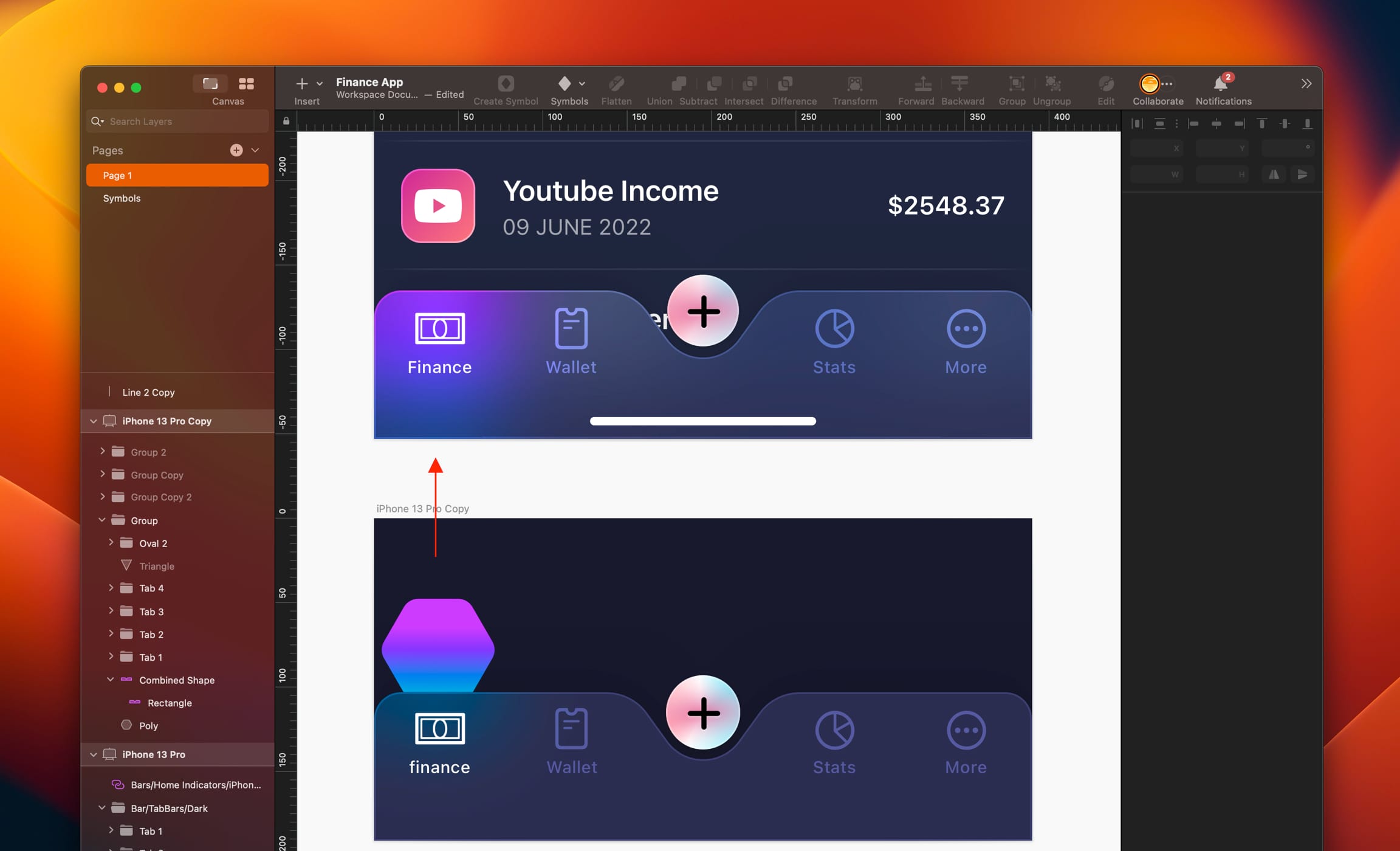Toggle the ruler lock icon

coord(286,121)
